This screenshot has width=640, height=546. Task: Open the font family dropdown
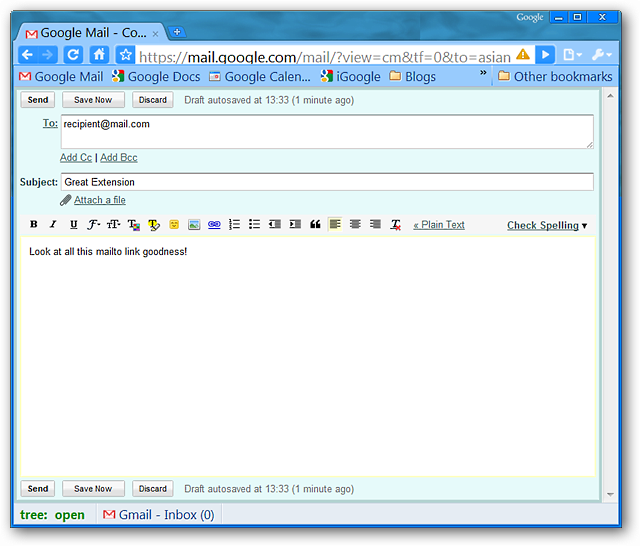[93, 225]
